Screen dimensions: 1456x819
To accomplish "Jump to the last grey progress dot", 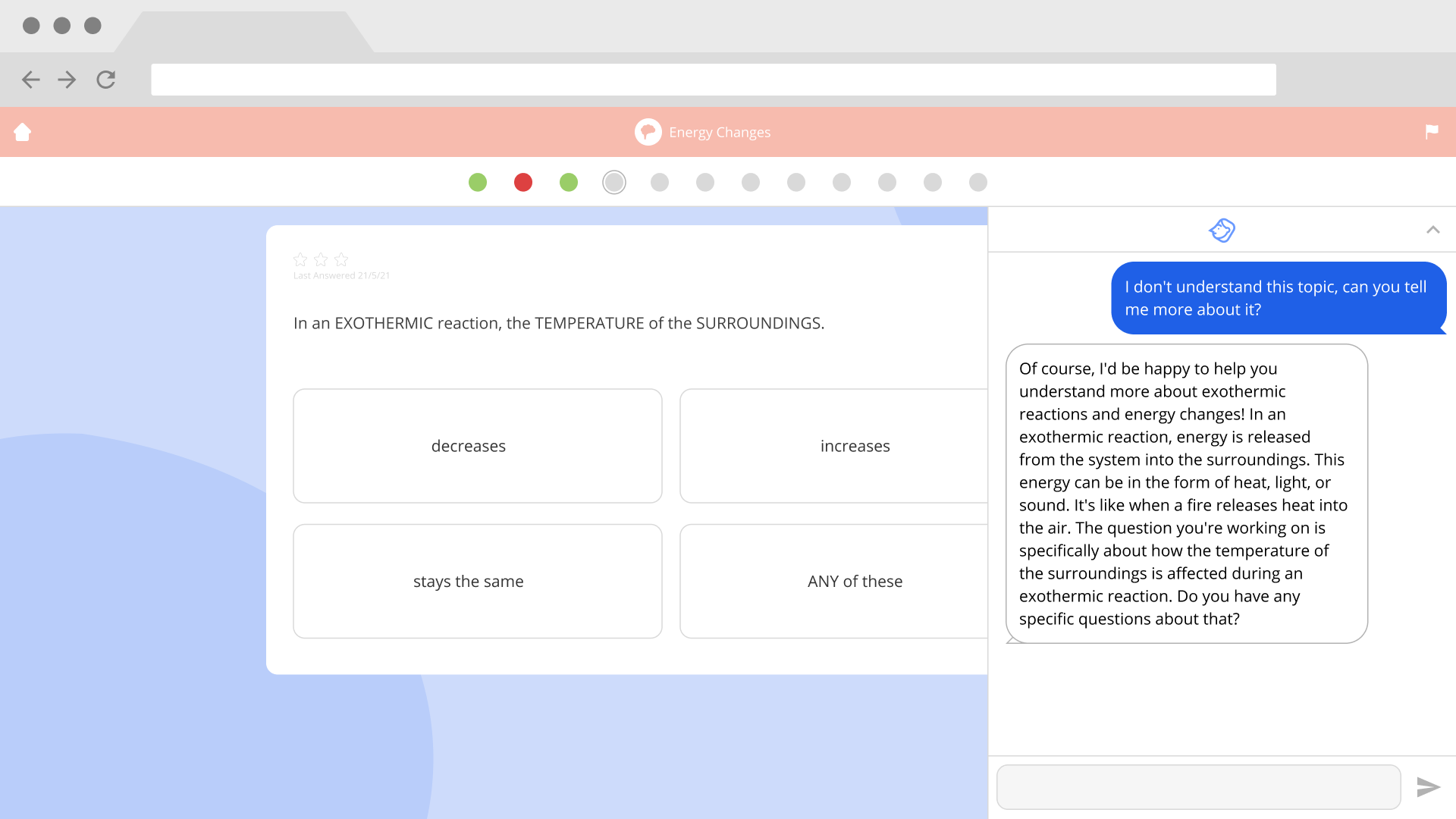I will coord(978,182).
